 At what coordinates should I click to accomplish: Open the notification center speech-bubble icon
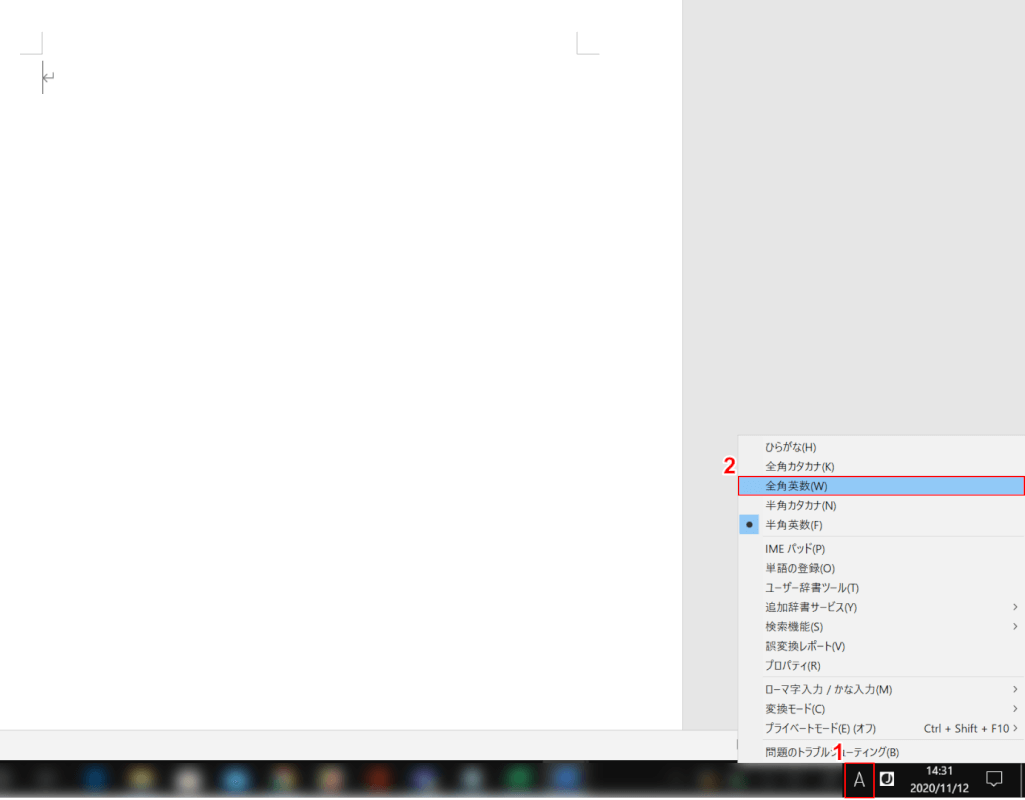click(x=994, y=779)
